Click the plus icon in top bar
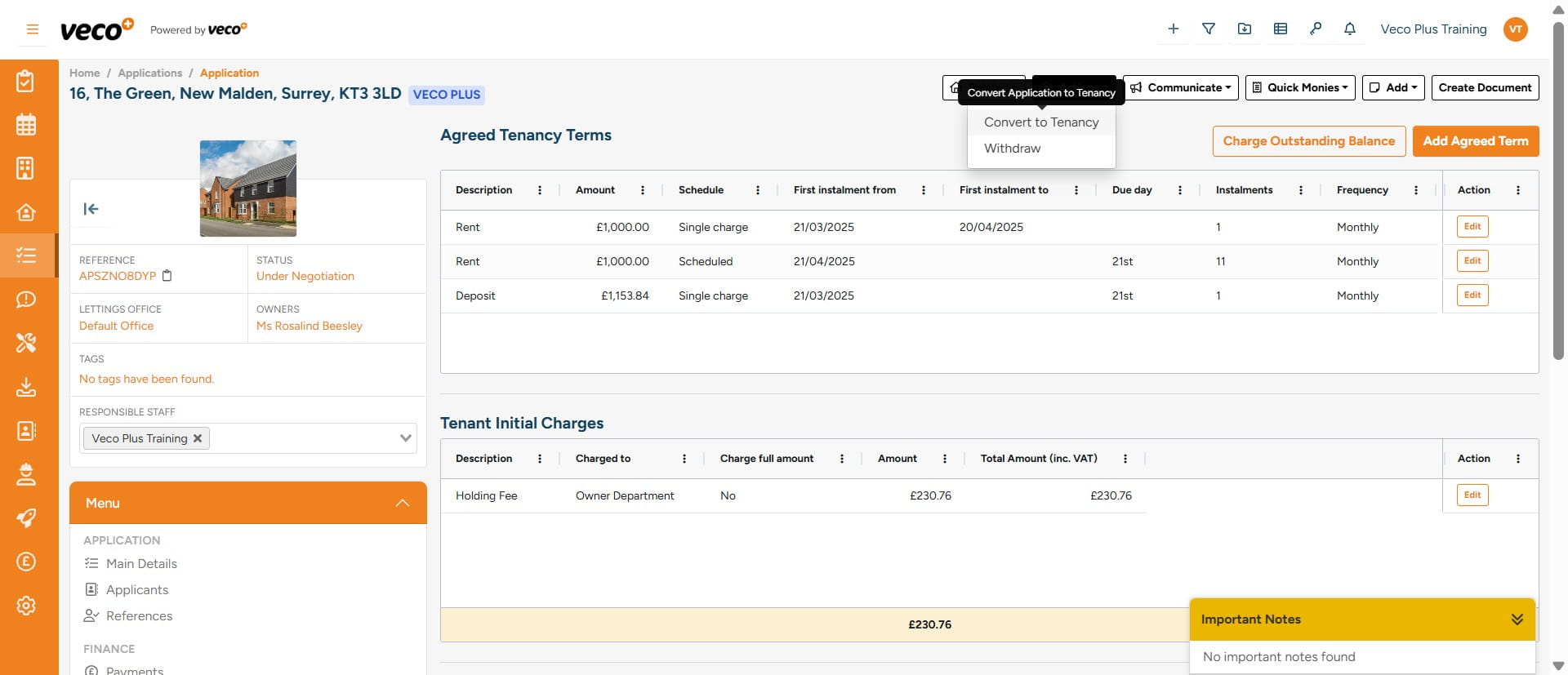 (1174, 29)
